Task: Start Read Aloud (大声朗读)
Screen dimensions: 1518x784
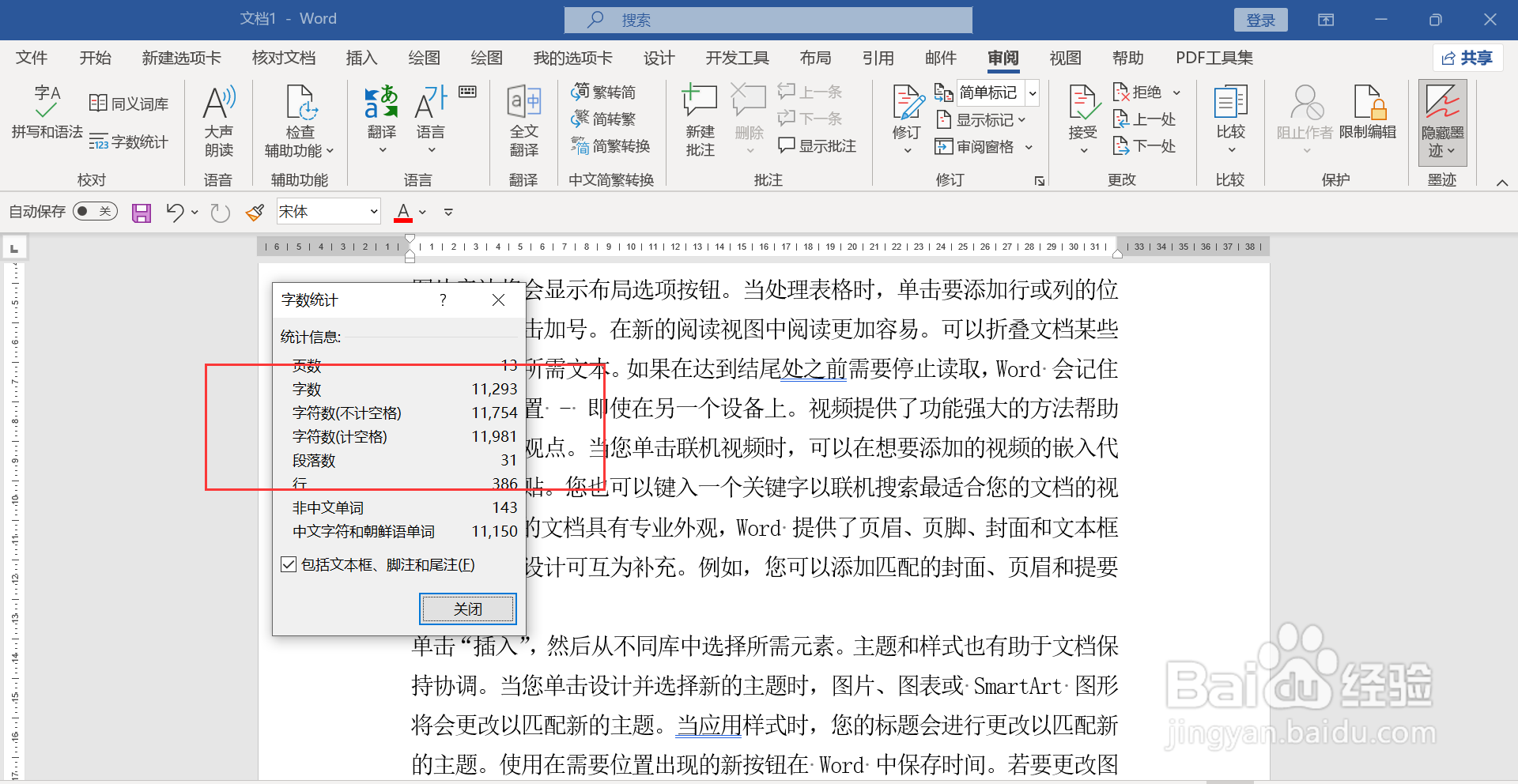Action: 219,121
